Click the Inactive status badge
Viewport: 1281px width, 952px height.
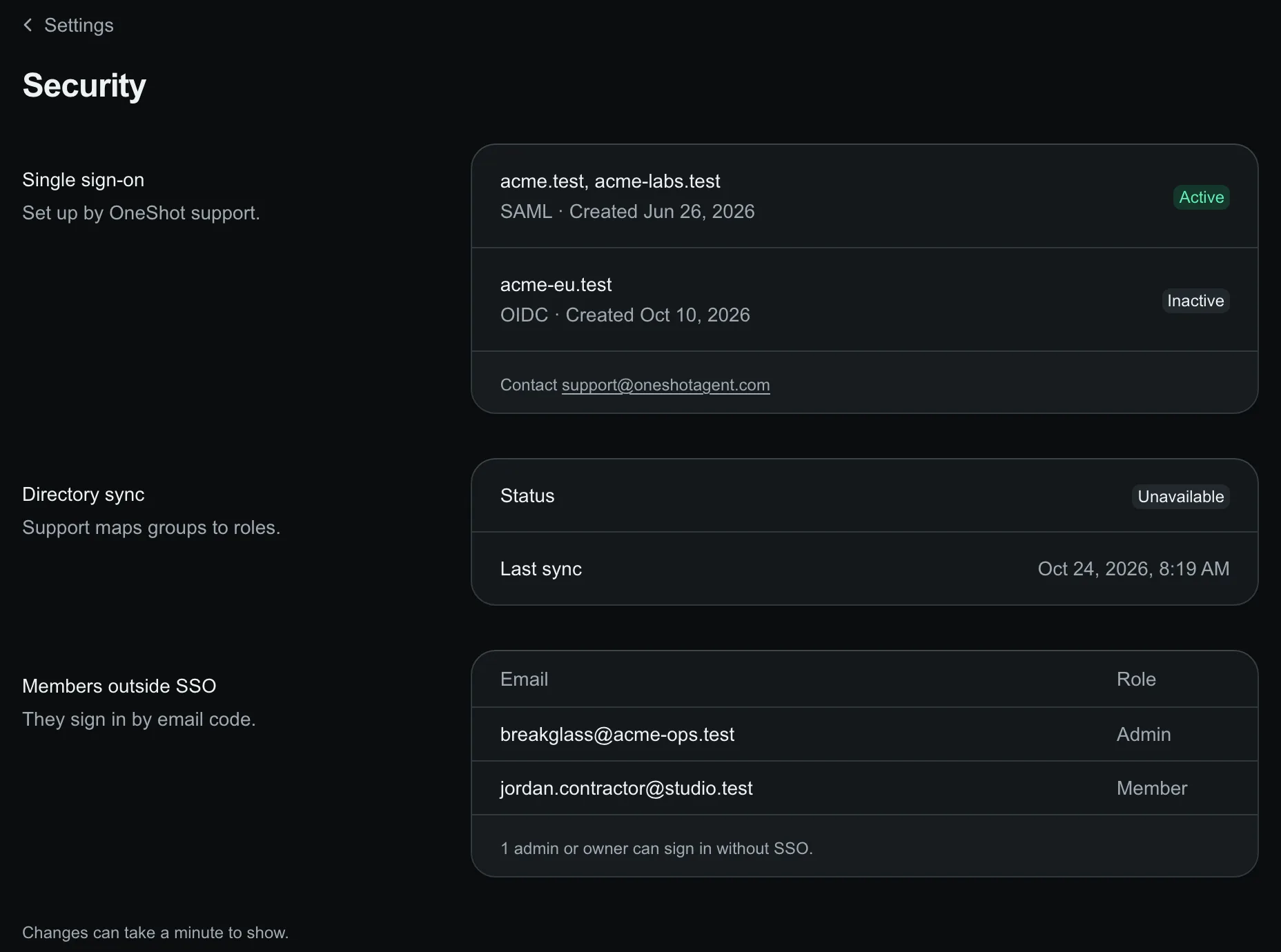pos(1195,301)
